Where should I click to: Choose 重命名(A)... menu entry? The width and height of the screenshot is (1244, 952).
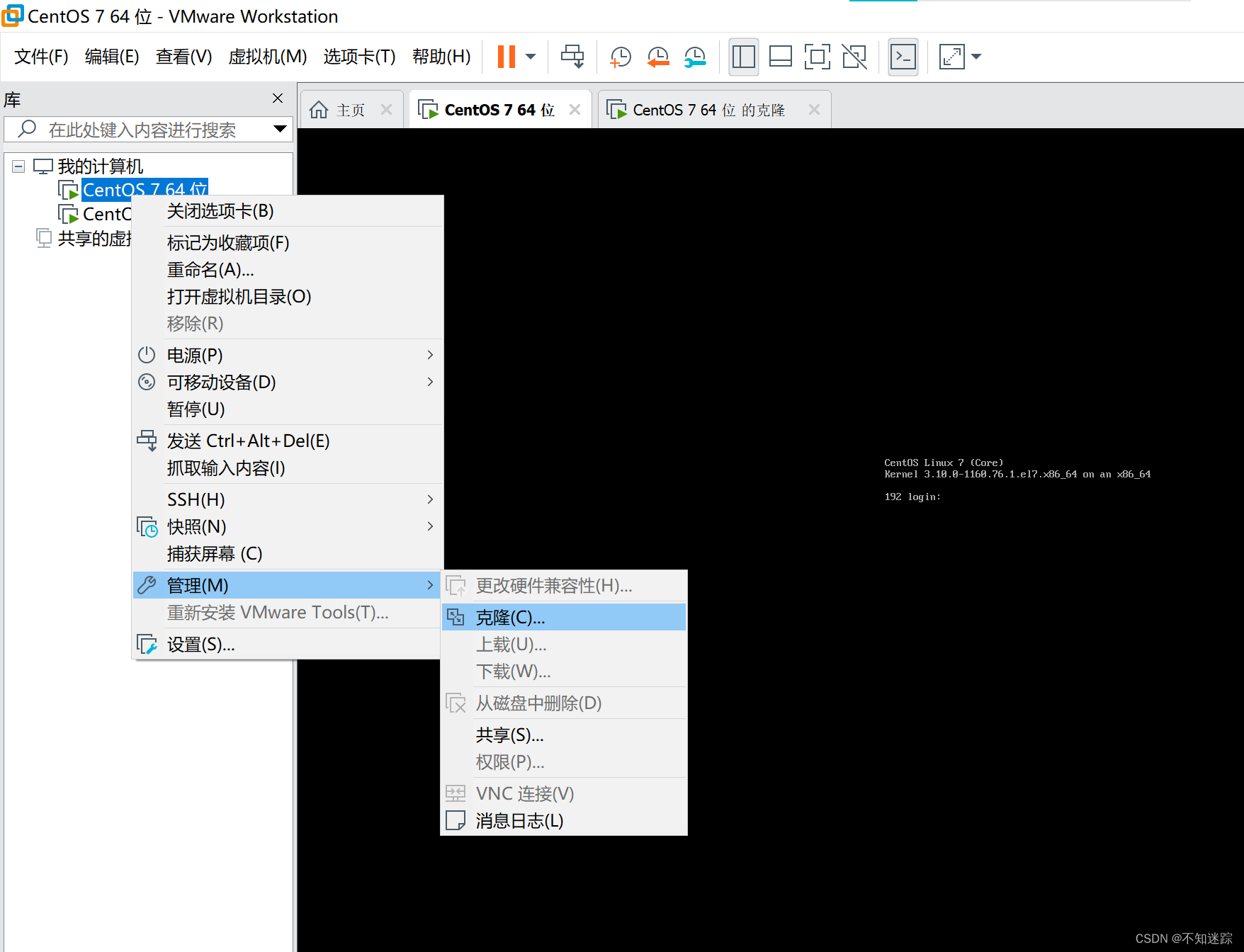[288, 270]
